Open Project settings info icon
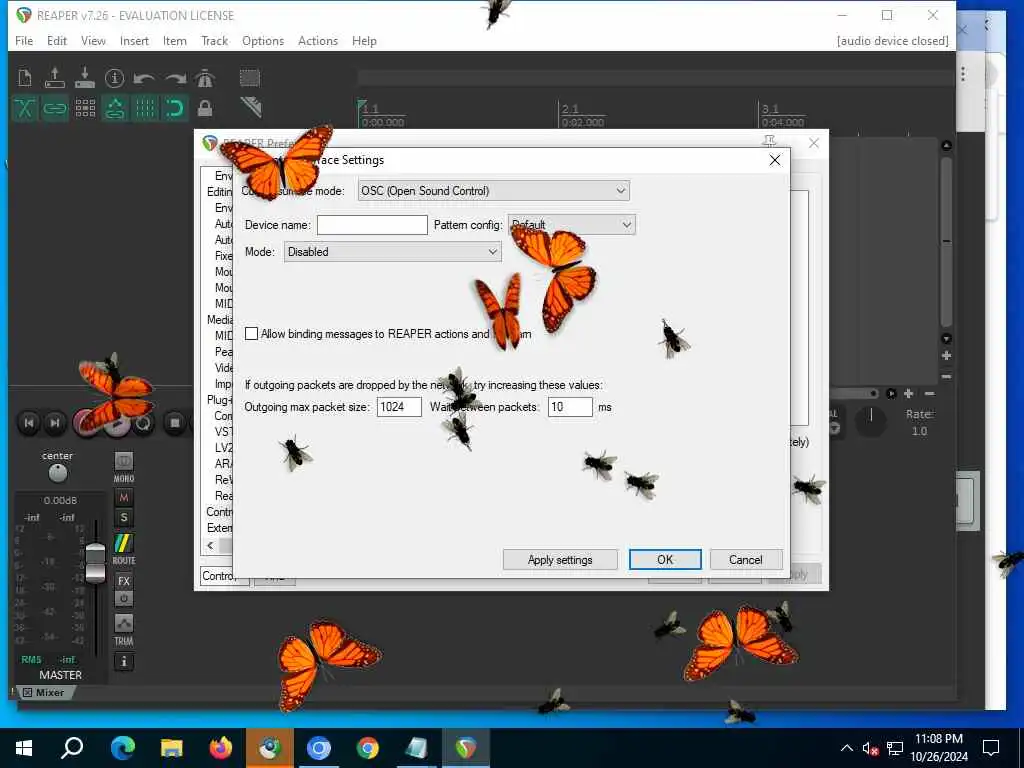This screenshot has width=1024, height=768. pyautogui.click(x=115, y=78)
